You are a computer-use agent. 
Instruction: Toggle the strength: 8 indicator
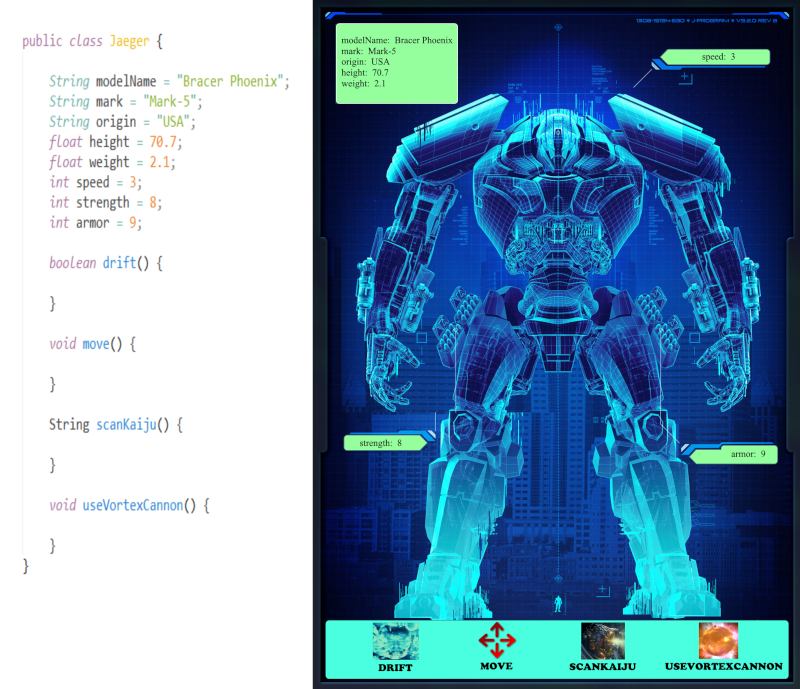[385, 441]
